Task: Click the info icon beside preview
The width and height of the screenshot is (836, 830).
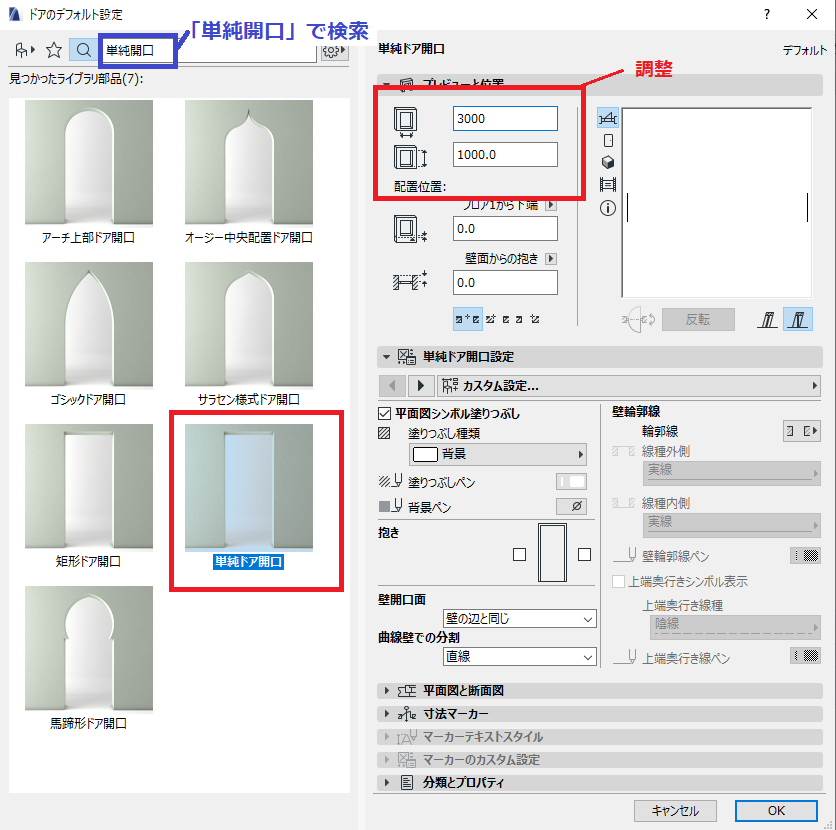Action: click(608, 208)
